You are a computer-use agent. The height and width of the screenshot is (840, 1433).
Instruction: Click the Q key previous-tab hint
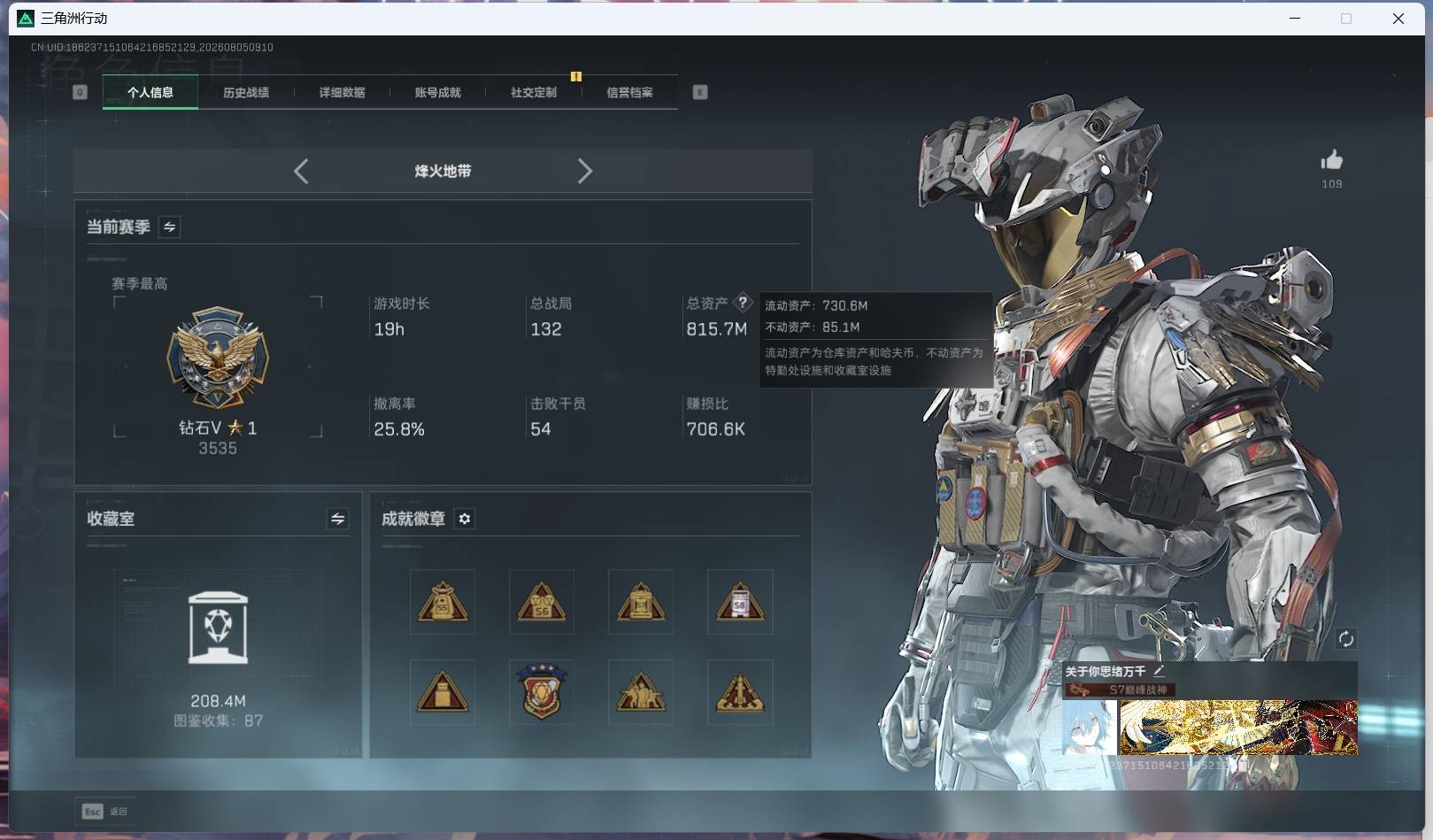coord(80,92)
